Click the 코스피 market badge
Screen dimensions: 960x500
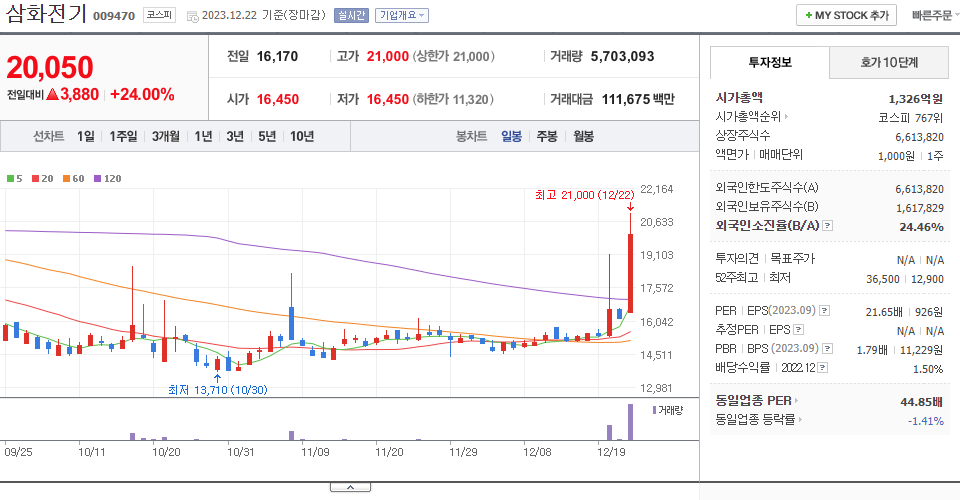pyautogui.click(x=159, y=15)
